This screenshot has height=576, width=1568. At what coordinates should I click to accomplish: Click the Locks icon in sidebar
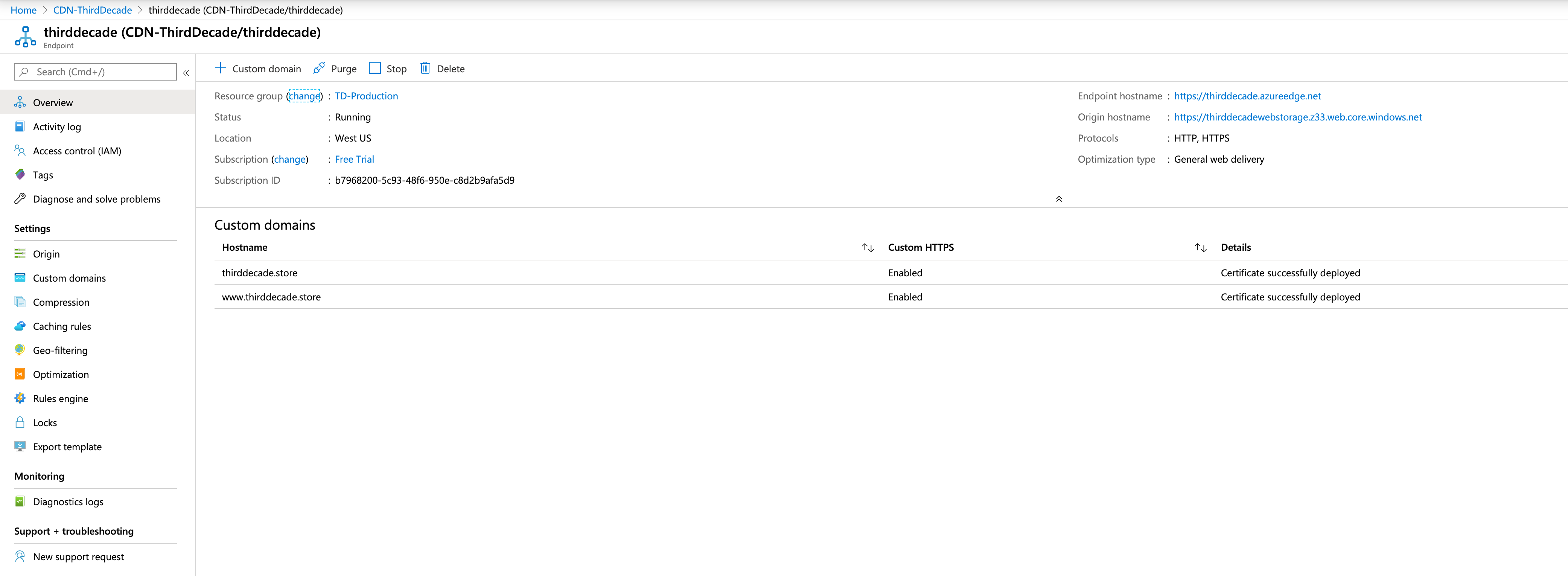click(20, 422)
